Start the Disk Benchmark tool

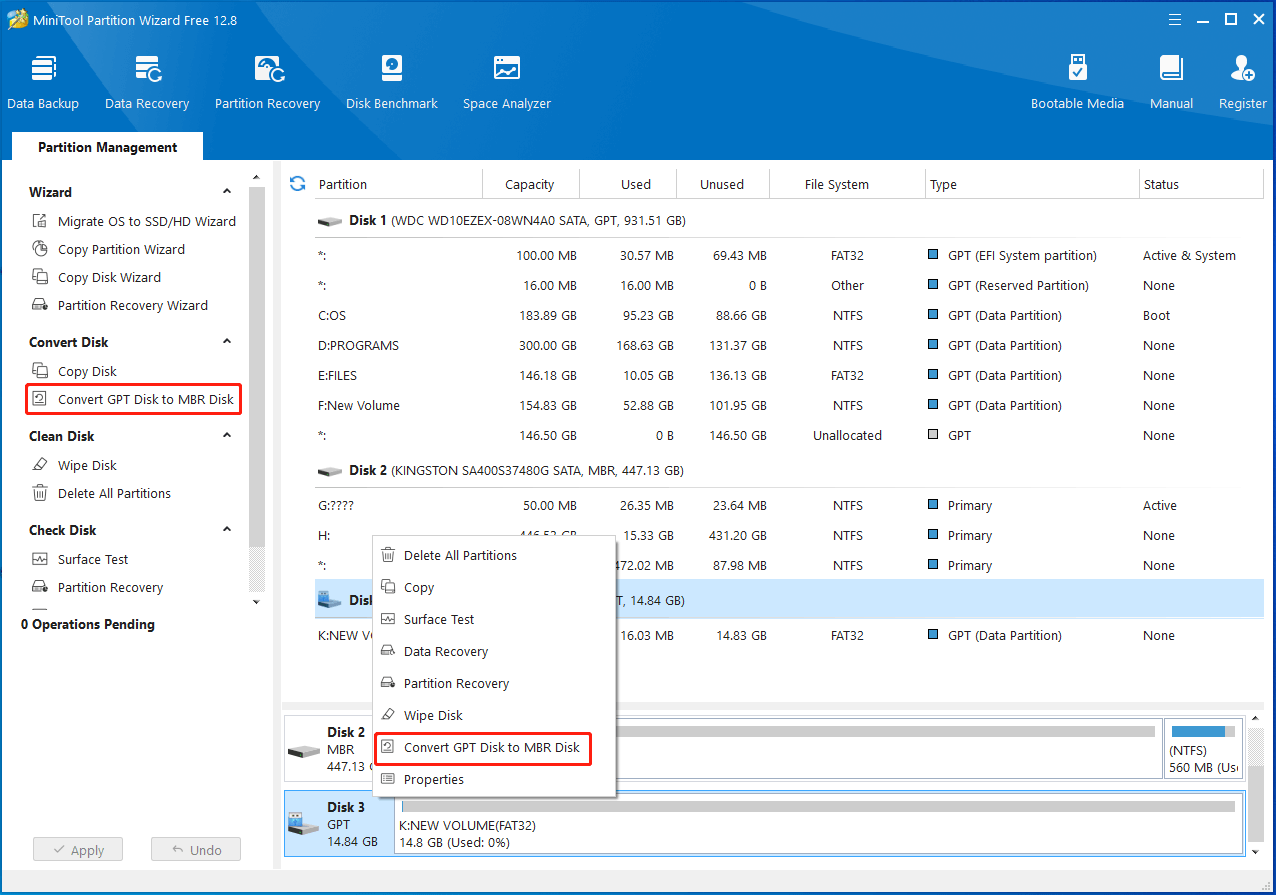pyautogui.click(x=391, y=82)
